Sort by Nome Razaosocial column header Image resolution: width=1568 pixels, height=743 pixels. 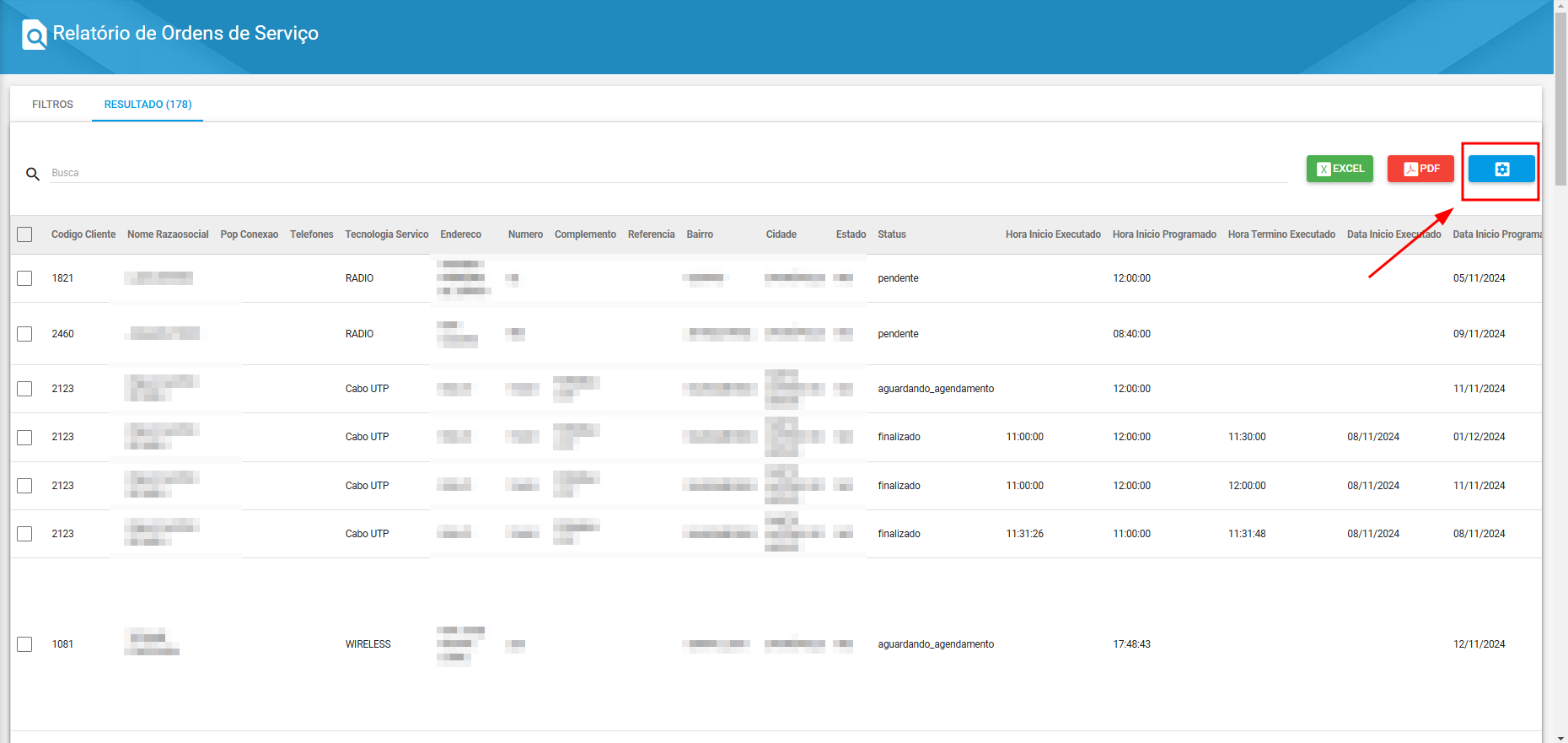click(x=168, y=234)
